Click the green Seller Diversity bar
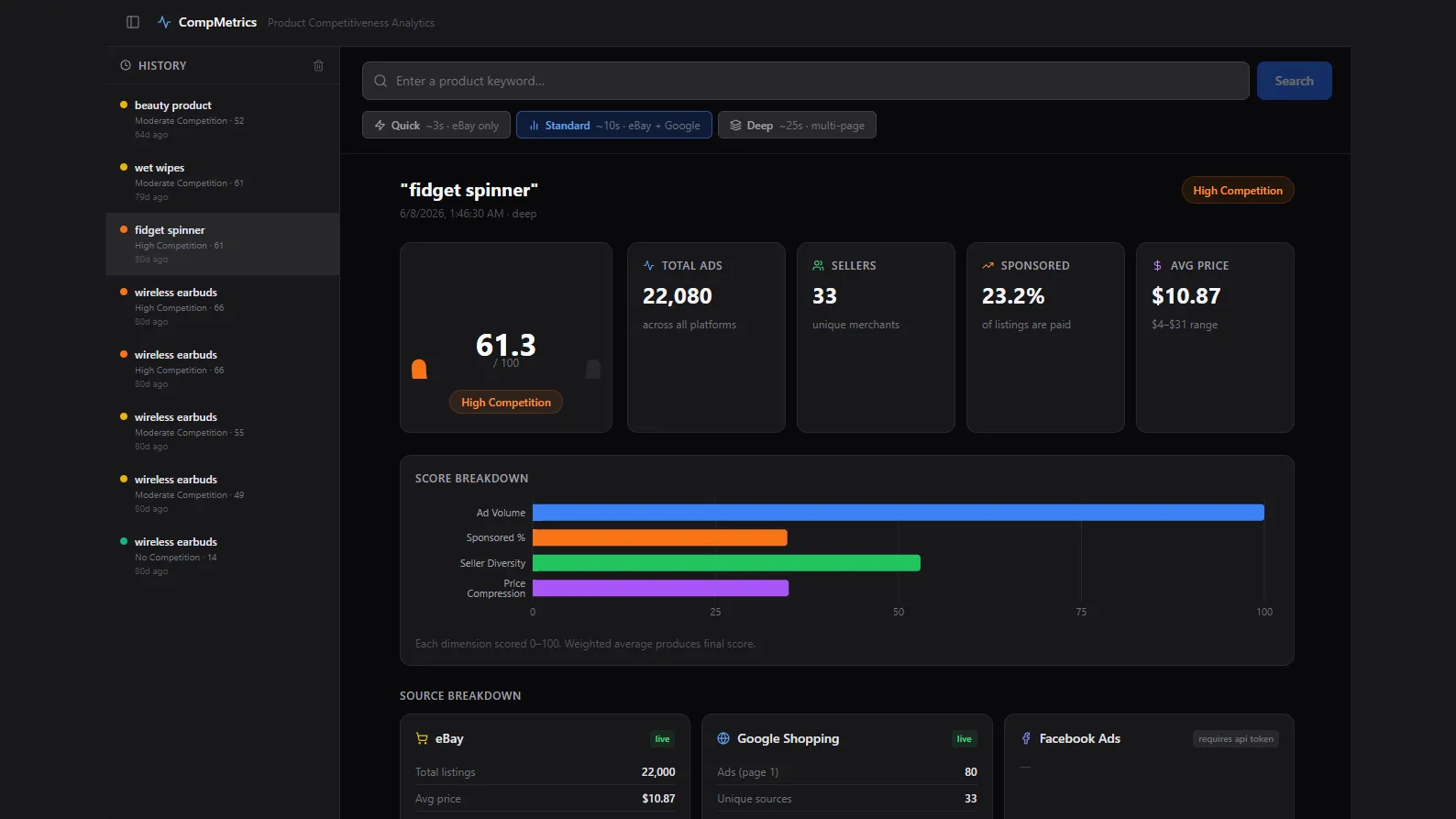1456x819 pixels. click(726, 563)
